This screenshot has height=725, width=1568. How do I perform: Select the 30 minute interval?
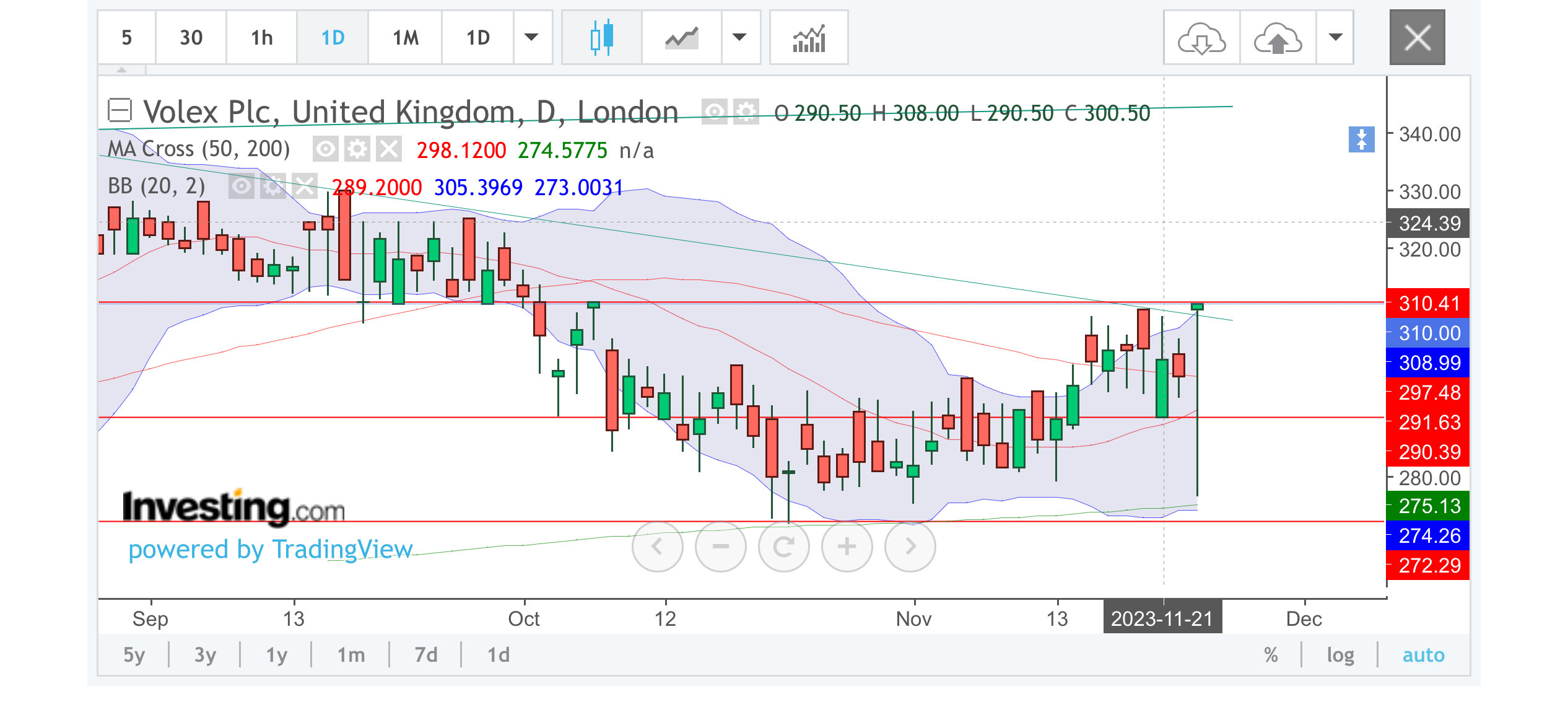tap(191, 38)
